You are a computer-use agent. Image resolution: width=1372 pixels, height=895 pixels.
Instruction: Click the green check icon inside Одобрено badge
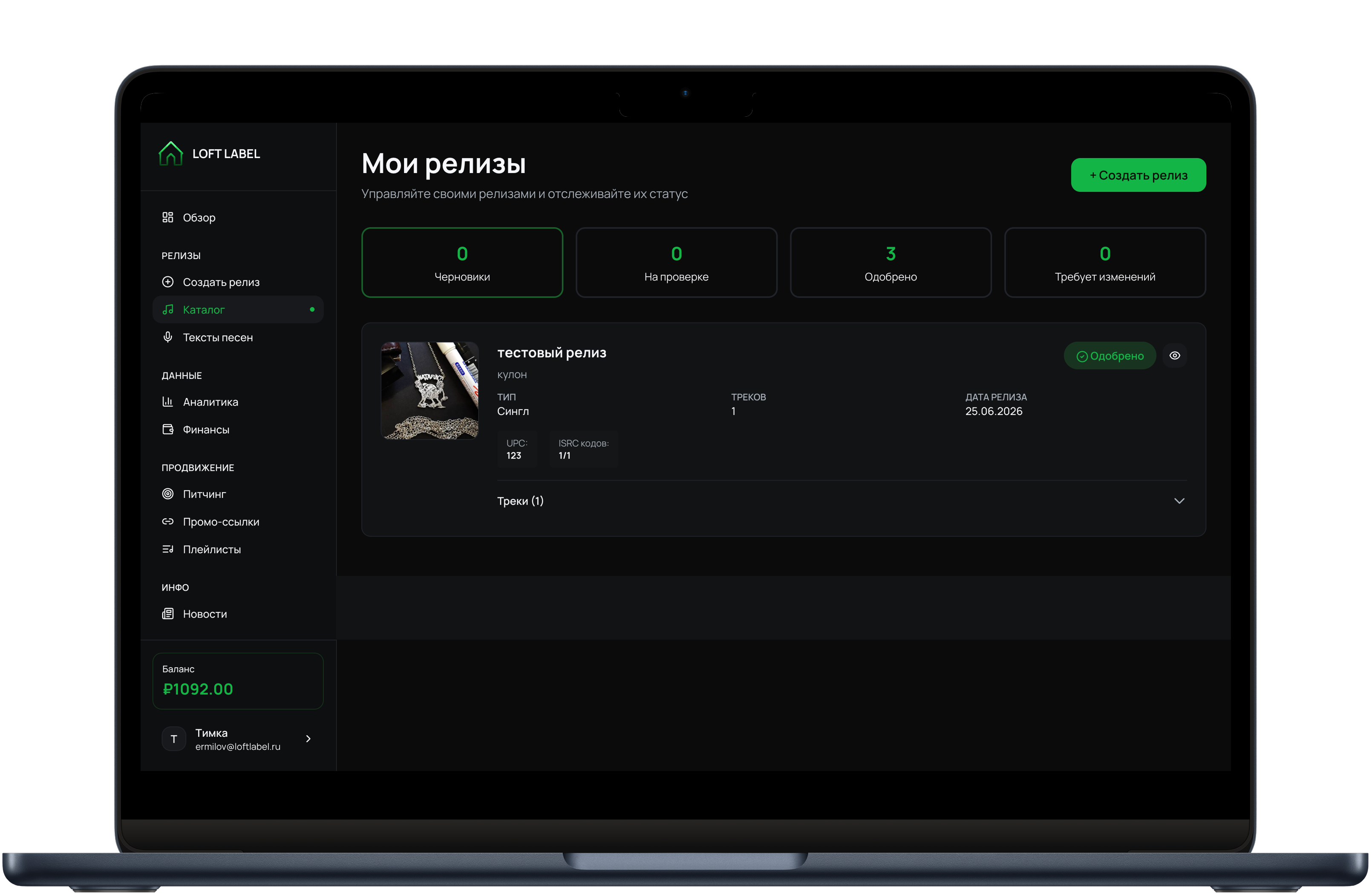tap(1082, 356)
